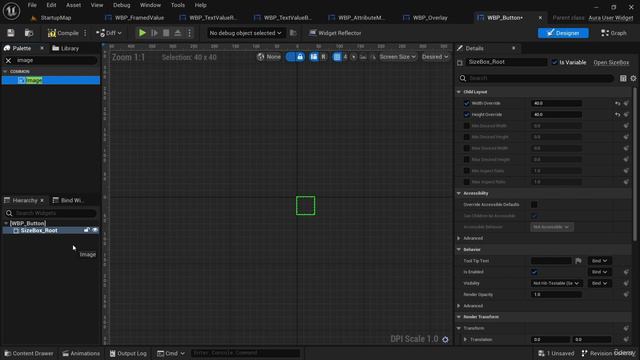
Task: Click the widget name SizeBox_Root field
Action: pos(506,62)
